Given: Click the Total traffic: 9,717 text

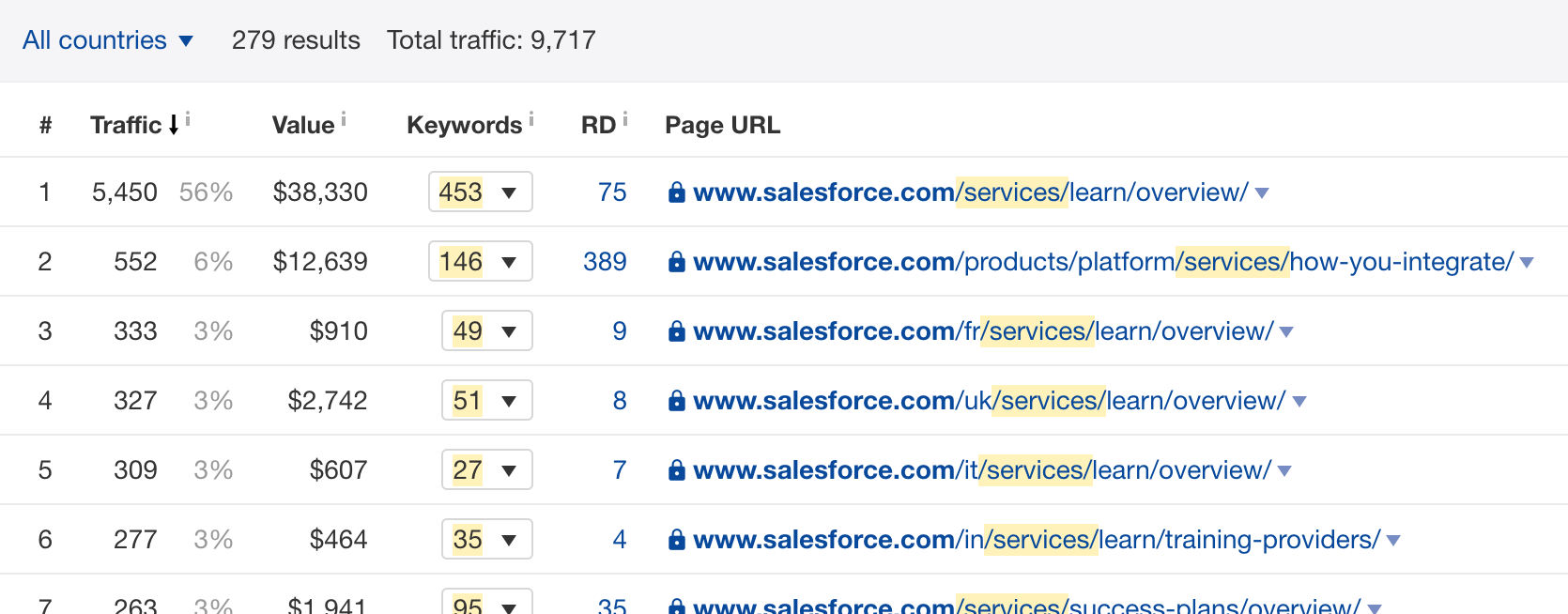Looking at the screenshot, I should pyautogui.click(x=491, y=40).
